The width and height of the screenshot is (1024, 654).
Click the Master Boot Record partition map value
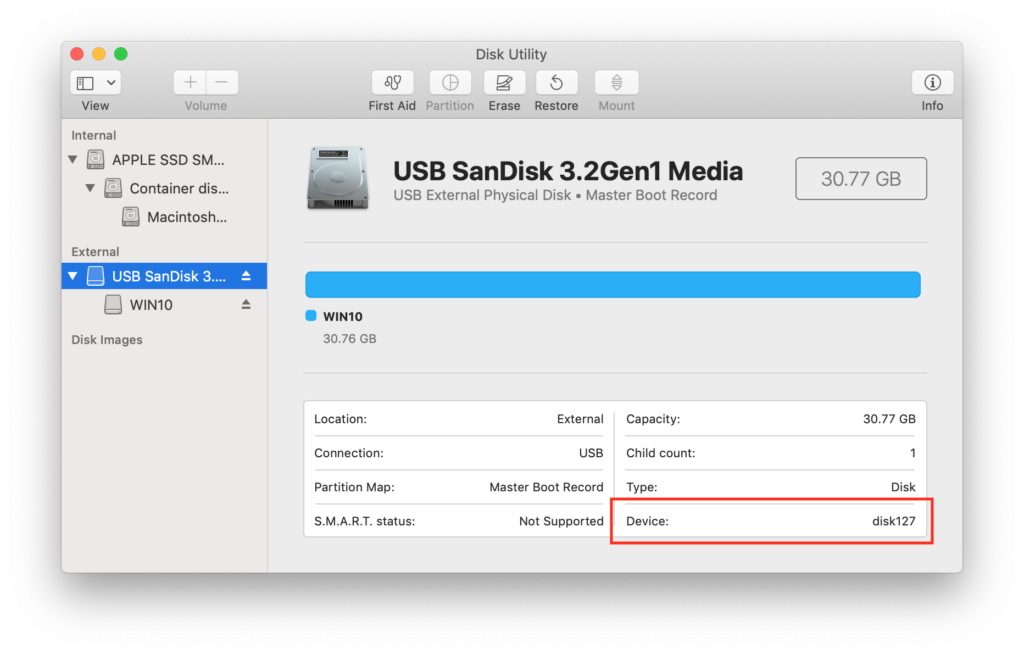546,487
